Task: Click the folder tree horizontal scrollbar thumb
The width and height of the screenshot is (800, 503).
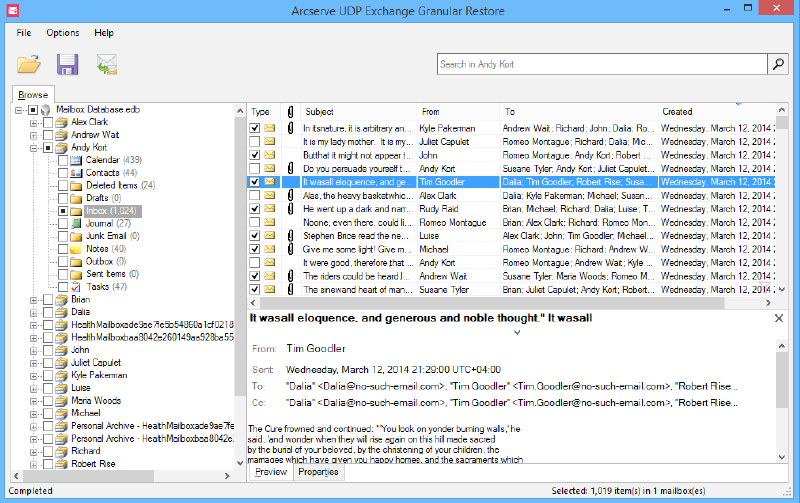Action: point(89,475)
